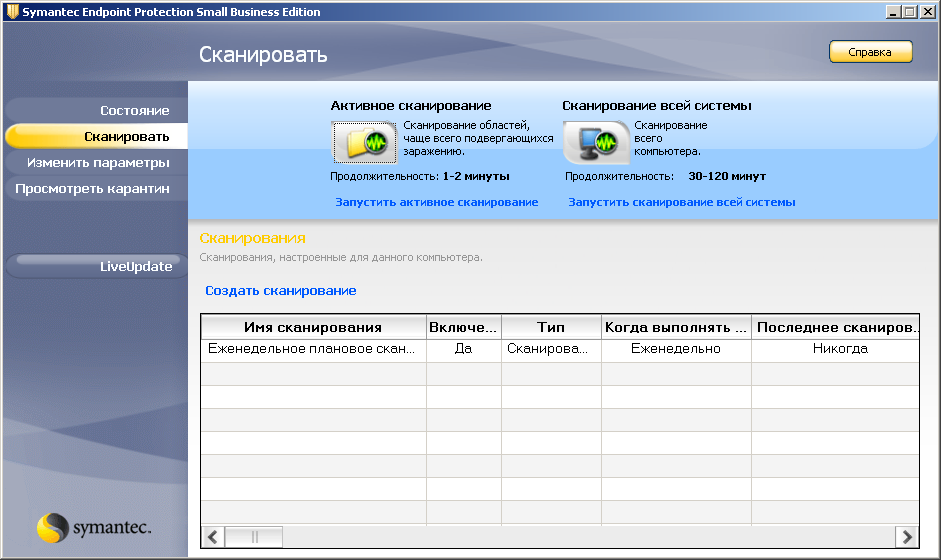This screenshot has width=941, height=560.
Task: Click the Да cell in table
Action: (463, 349)
